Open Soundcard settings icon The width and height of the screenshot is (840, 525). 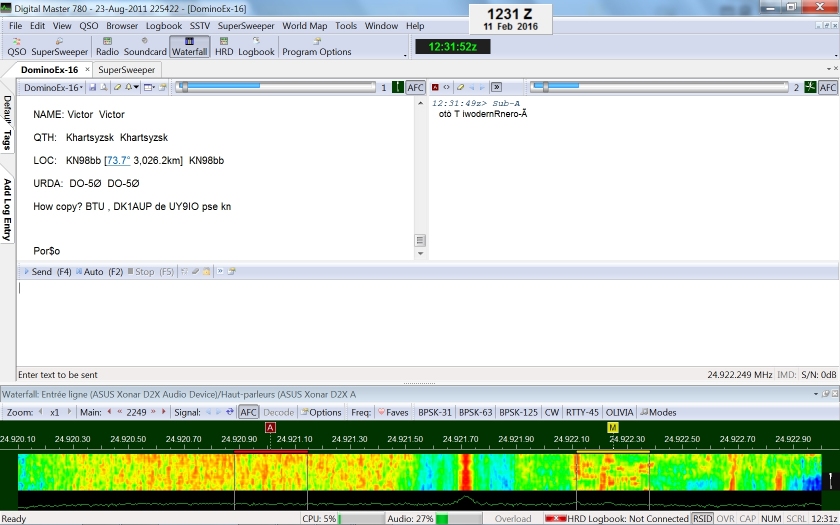144,47
